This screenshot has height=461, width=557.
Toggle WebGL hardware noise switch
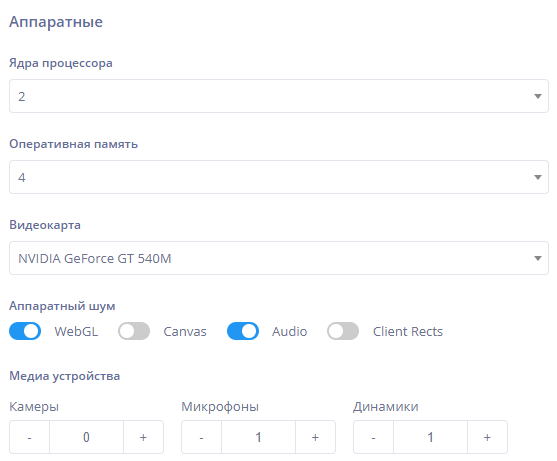[x=25, y=331]
